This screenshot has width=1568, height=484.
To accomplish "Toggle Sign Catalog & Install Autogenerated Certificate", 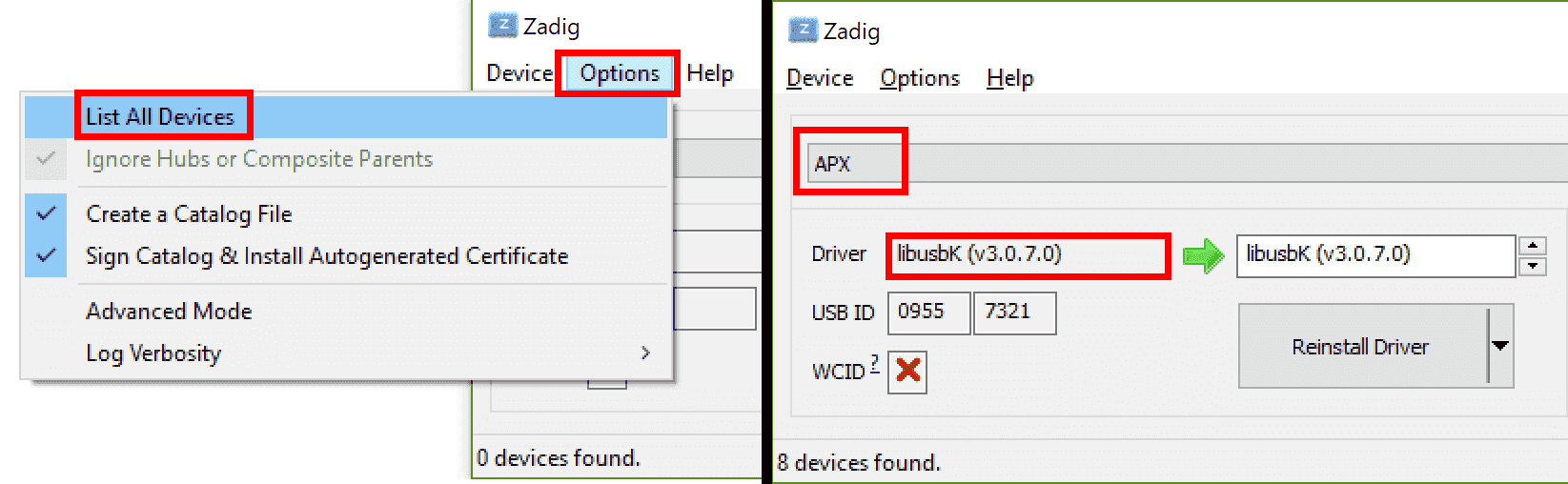I will tap(347, 256).
